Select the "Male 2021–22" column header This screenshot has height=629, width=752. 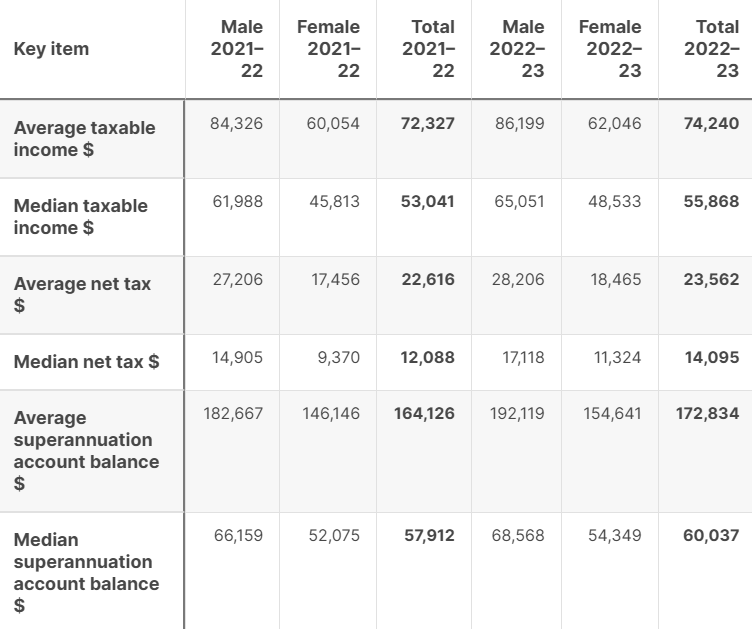(237, 49)
